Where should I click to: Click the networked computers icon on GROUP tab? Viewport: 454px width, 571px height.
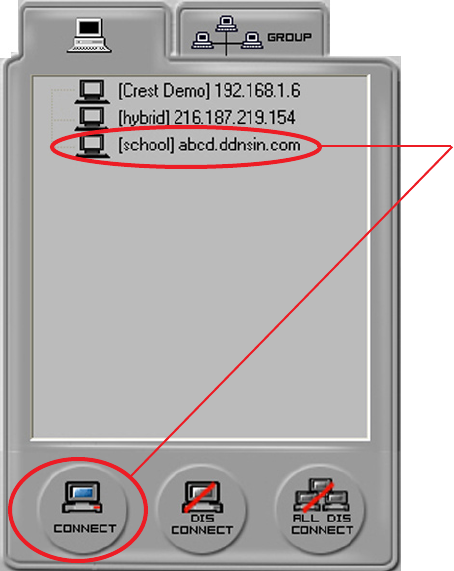click(x=227, y=35)
